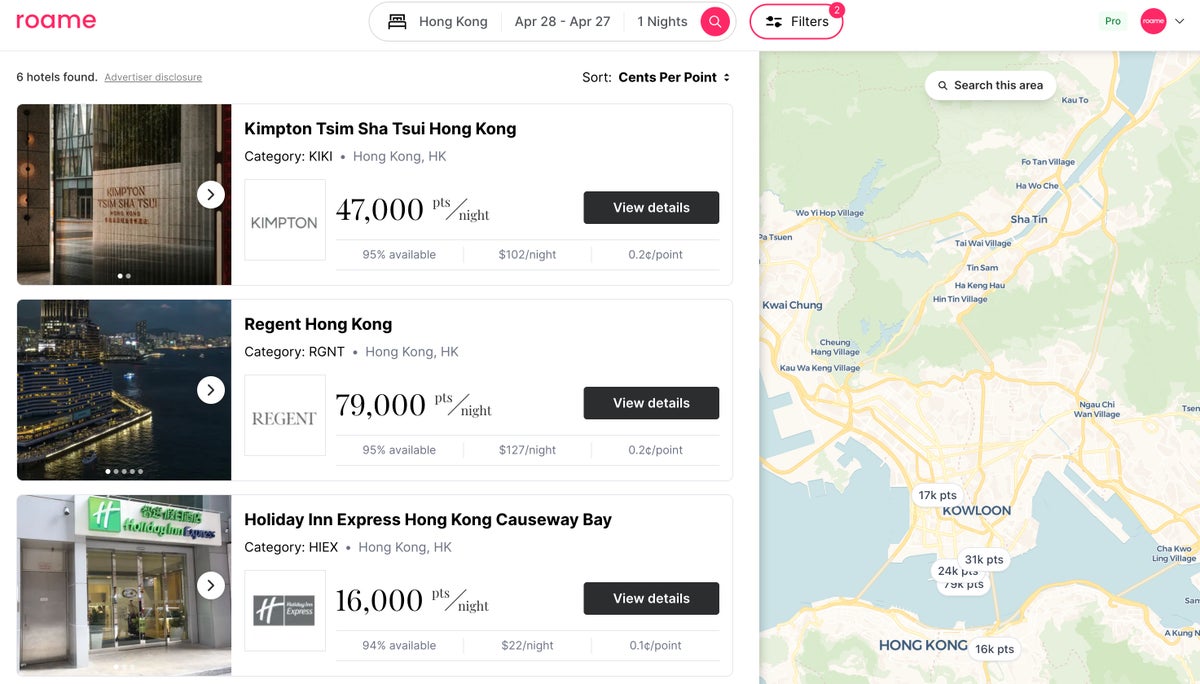Click the Kimpton brand logo
This screenshot has width=1200, height=684.
(x=285, y=220)
